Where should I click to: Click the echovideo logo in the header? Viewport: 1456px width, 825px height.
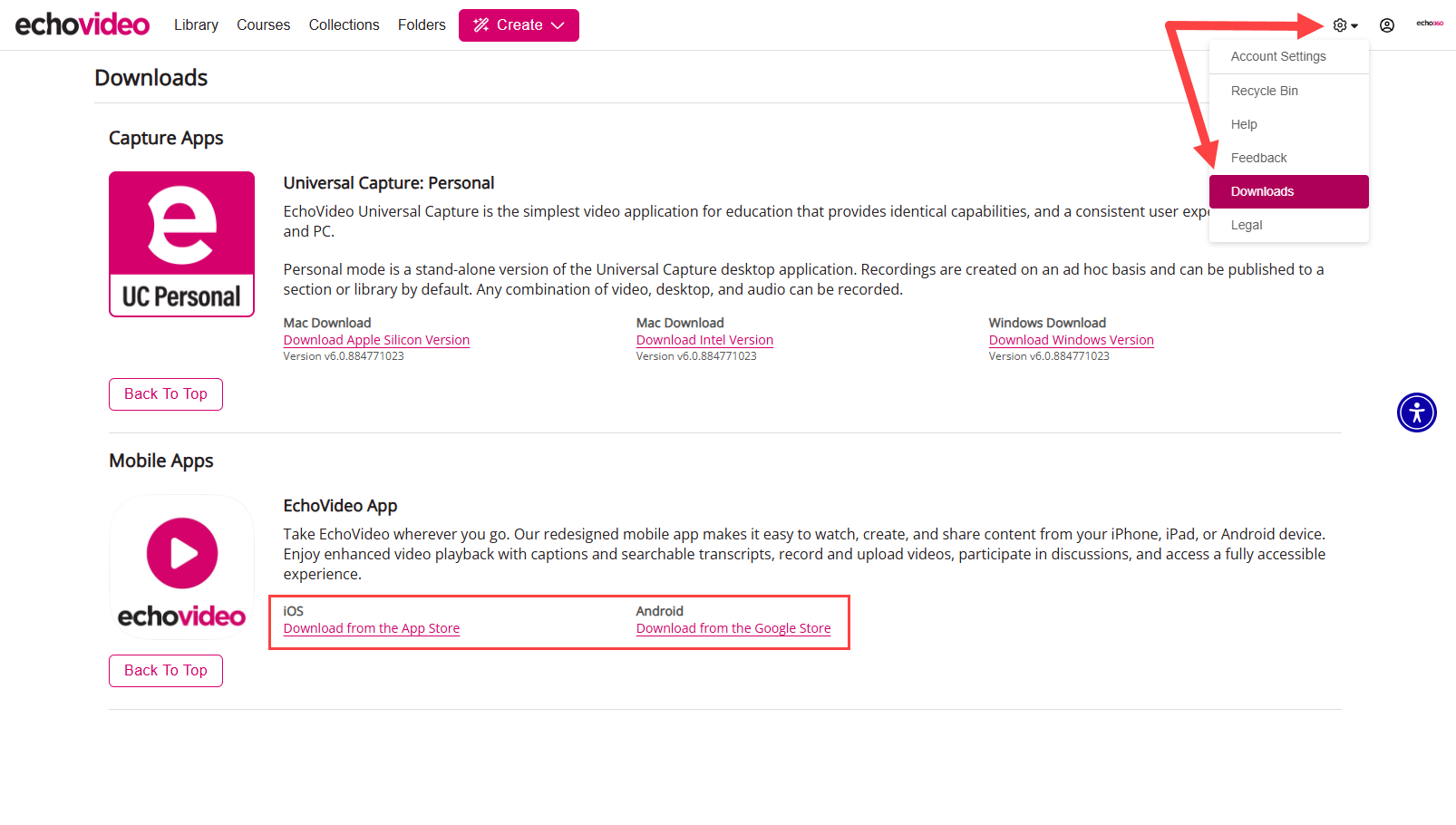[83, 24]
